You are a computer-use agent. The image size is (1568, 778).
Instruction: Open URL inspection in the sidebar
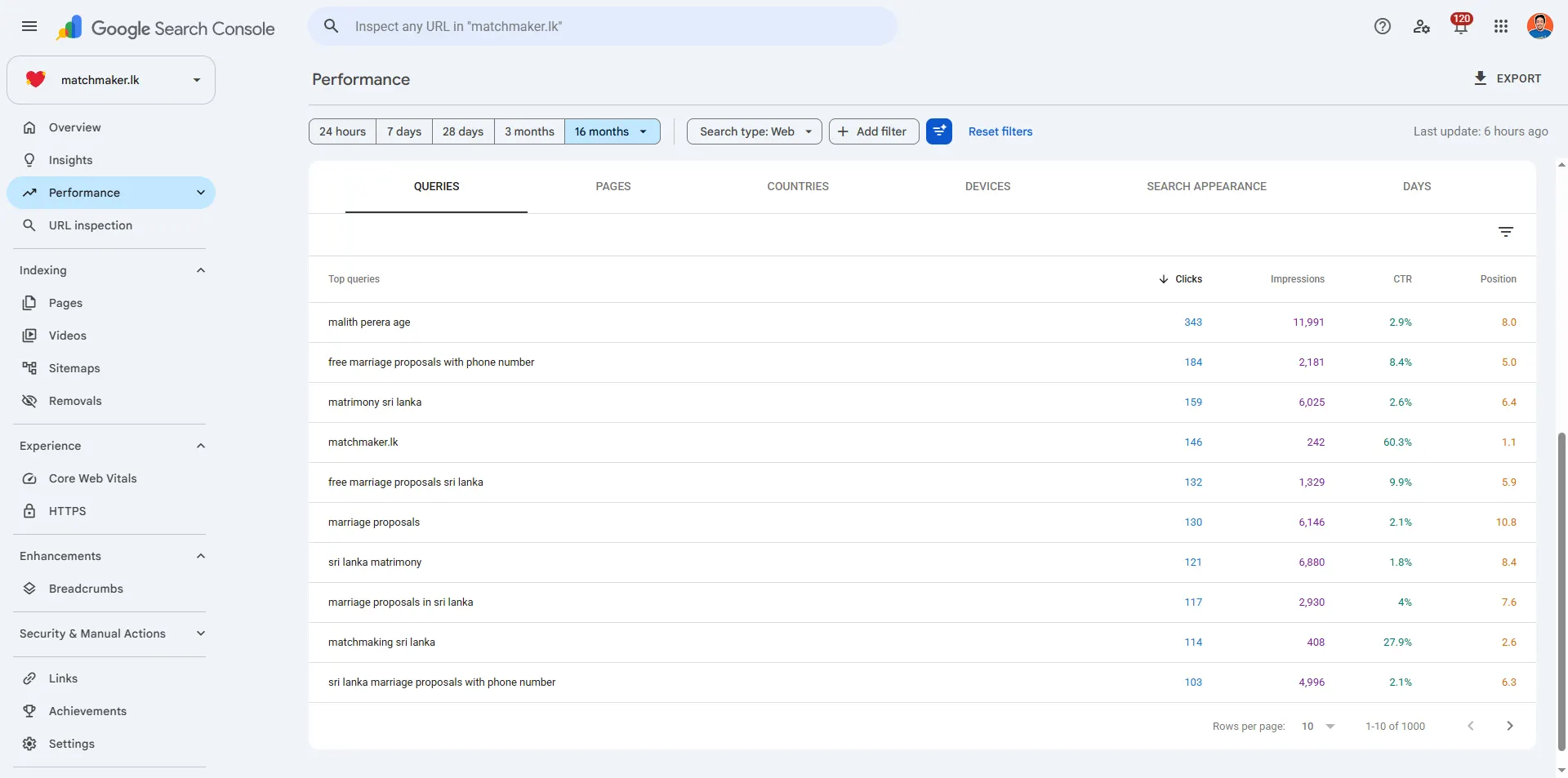click(111, 225)
